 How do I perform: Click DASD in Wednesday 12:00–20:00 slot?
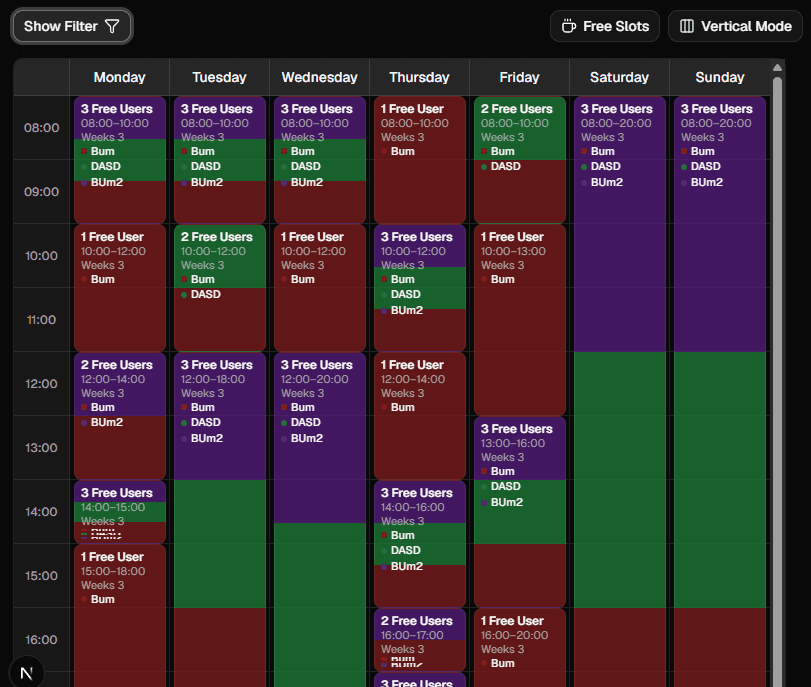coord(305,422)
